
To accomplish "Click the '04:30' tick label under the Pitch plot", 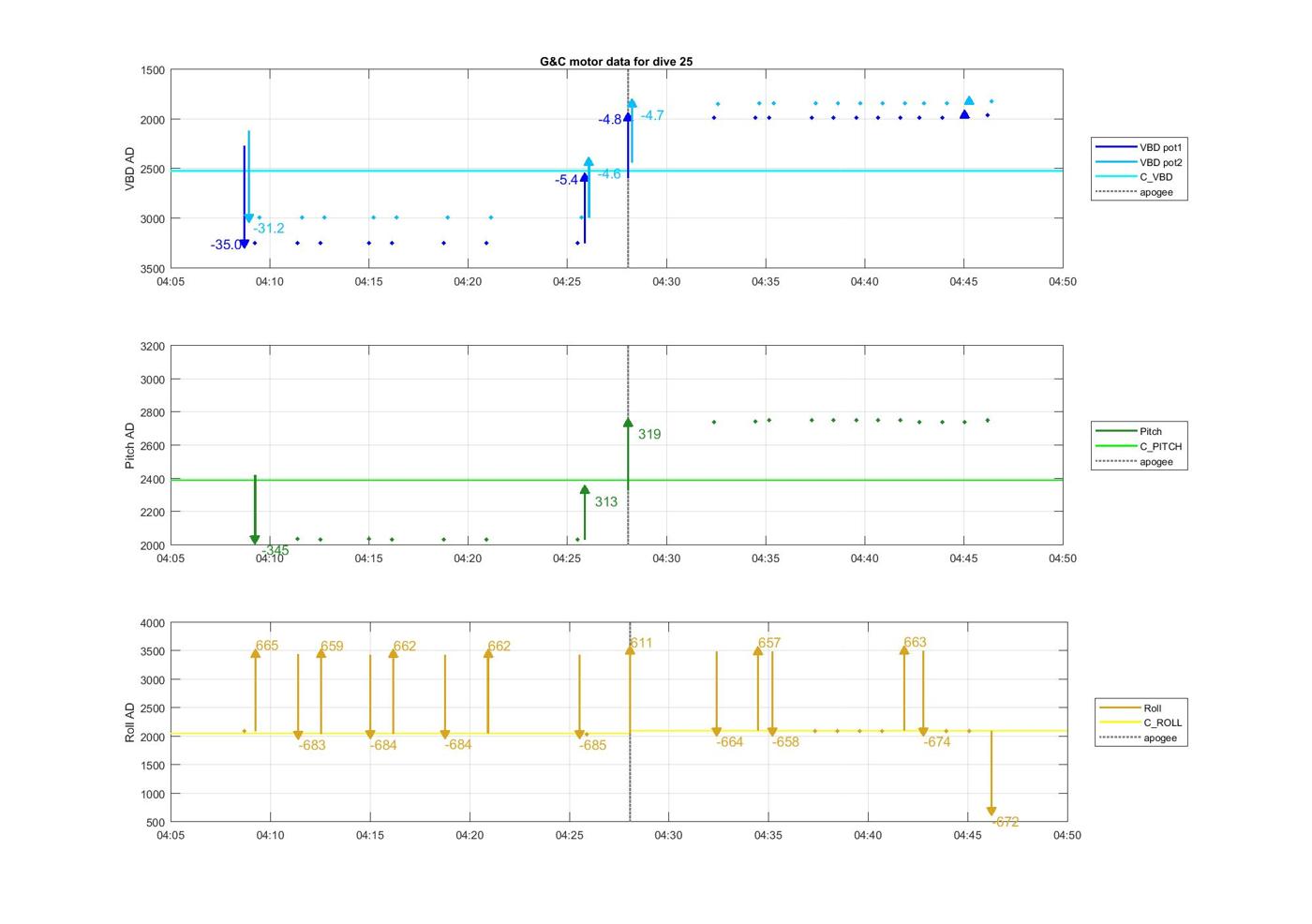I will click(666, 559).
